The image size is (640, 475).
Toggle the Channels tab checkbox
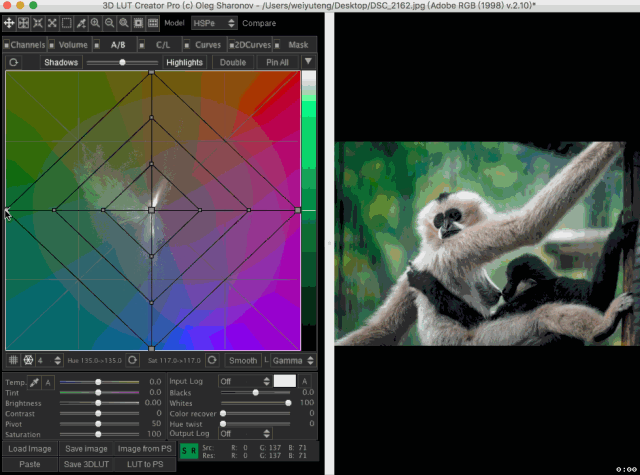(7, 45)
